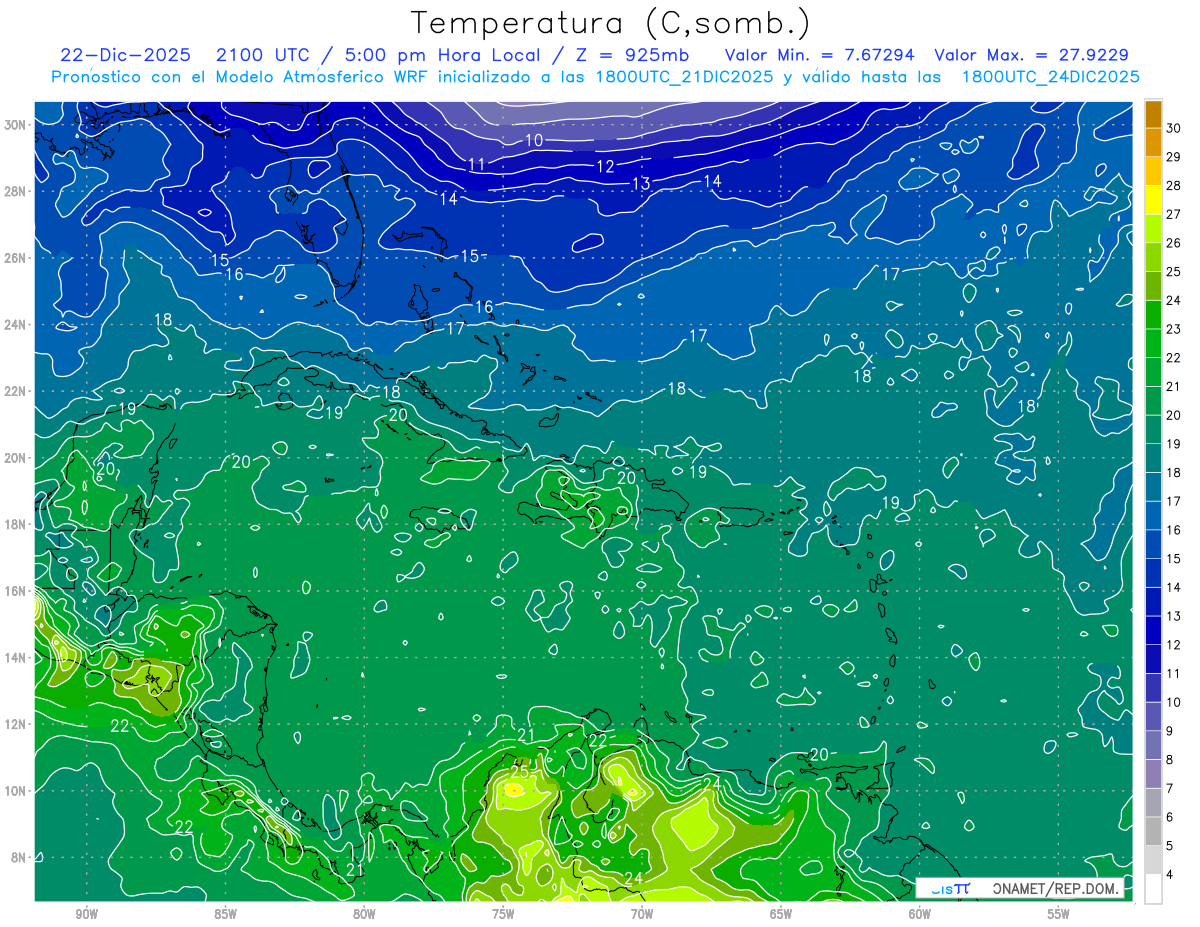Viewport: 1200px width, 927px height.
Task: Click 'Valor Max. = 27.9229' readout
Action: [x=1032, y=55]
